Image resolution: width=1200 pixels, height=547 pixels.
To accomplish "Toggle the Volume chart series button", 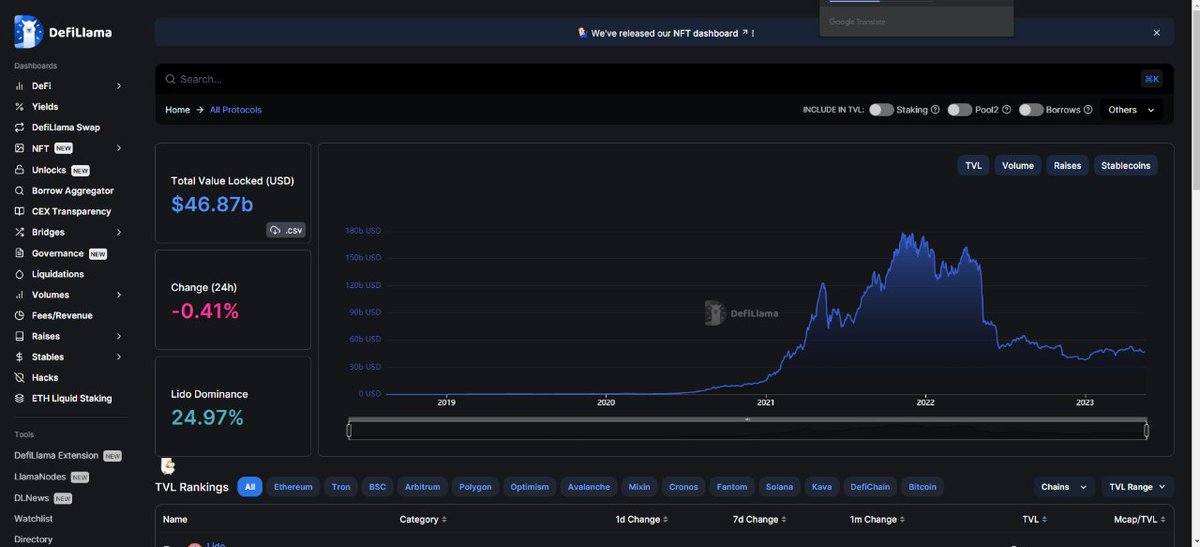I will tap(1018, 166).
